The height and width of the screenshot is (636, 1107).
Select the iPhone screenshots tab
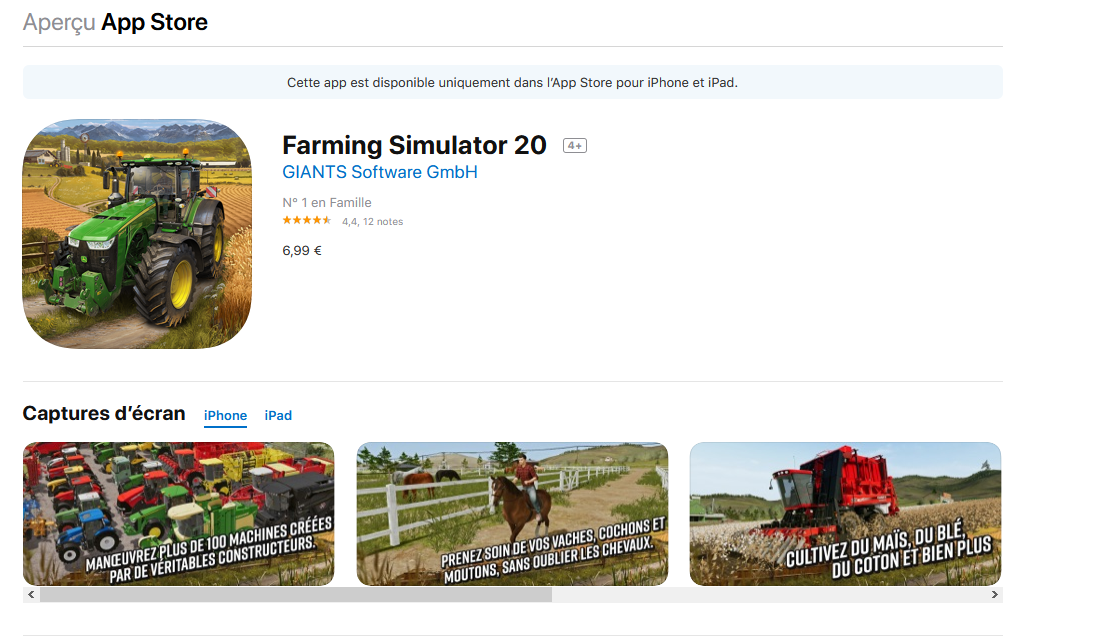tap(225, 416)
